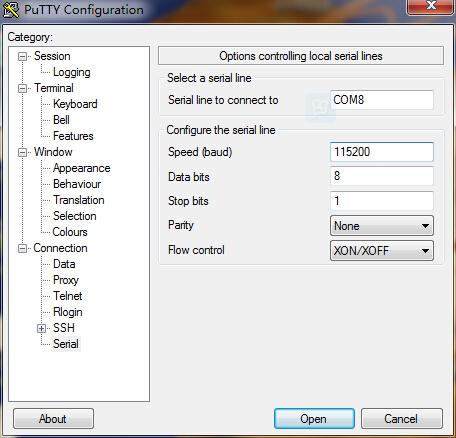Viewport: 456px width, 438px height.
Task: Click the serial line COM8 field
Action: click(382, 100)
